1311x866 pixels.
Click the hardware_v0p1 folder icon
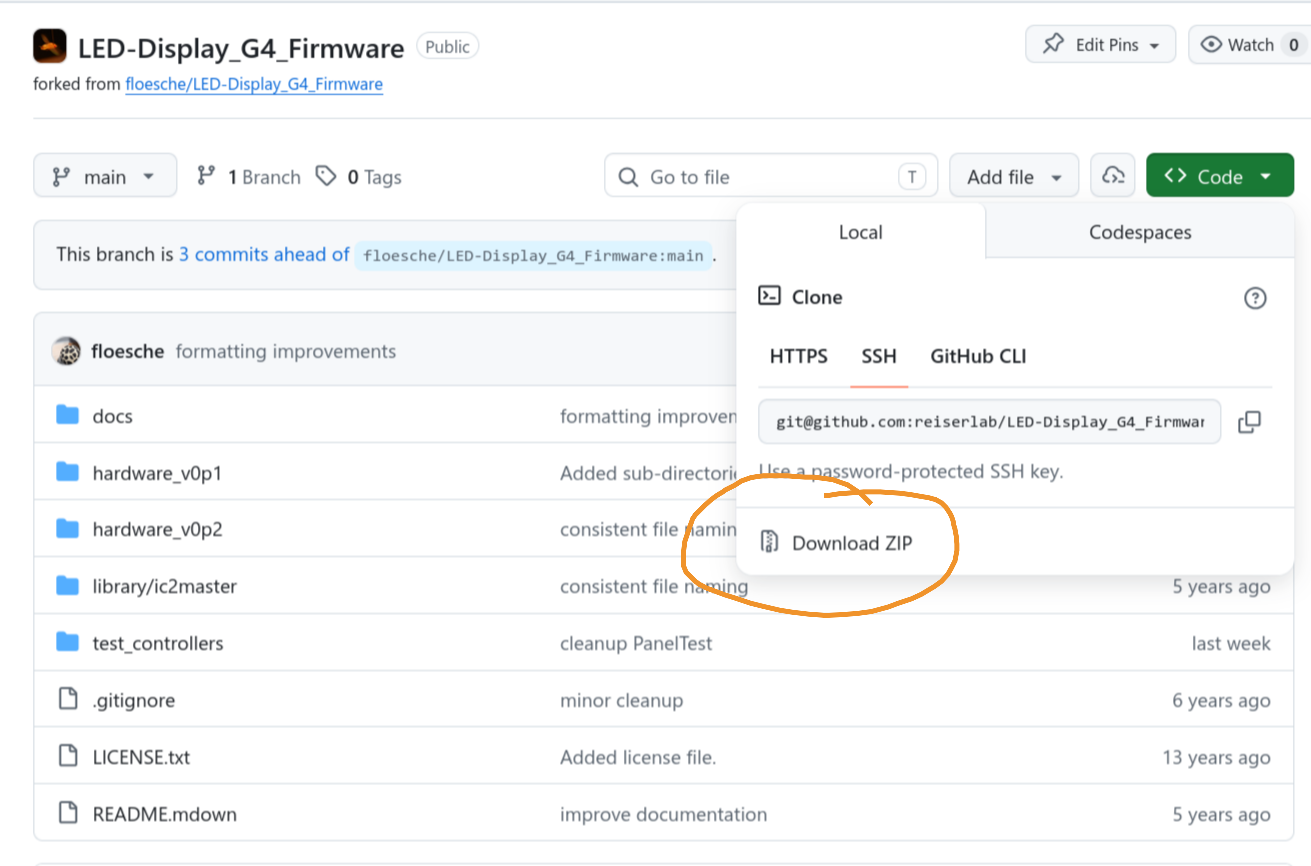click(67, 472)
